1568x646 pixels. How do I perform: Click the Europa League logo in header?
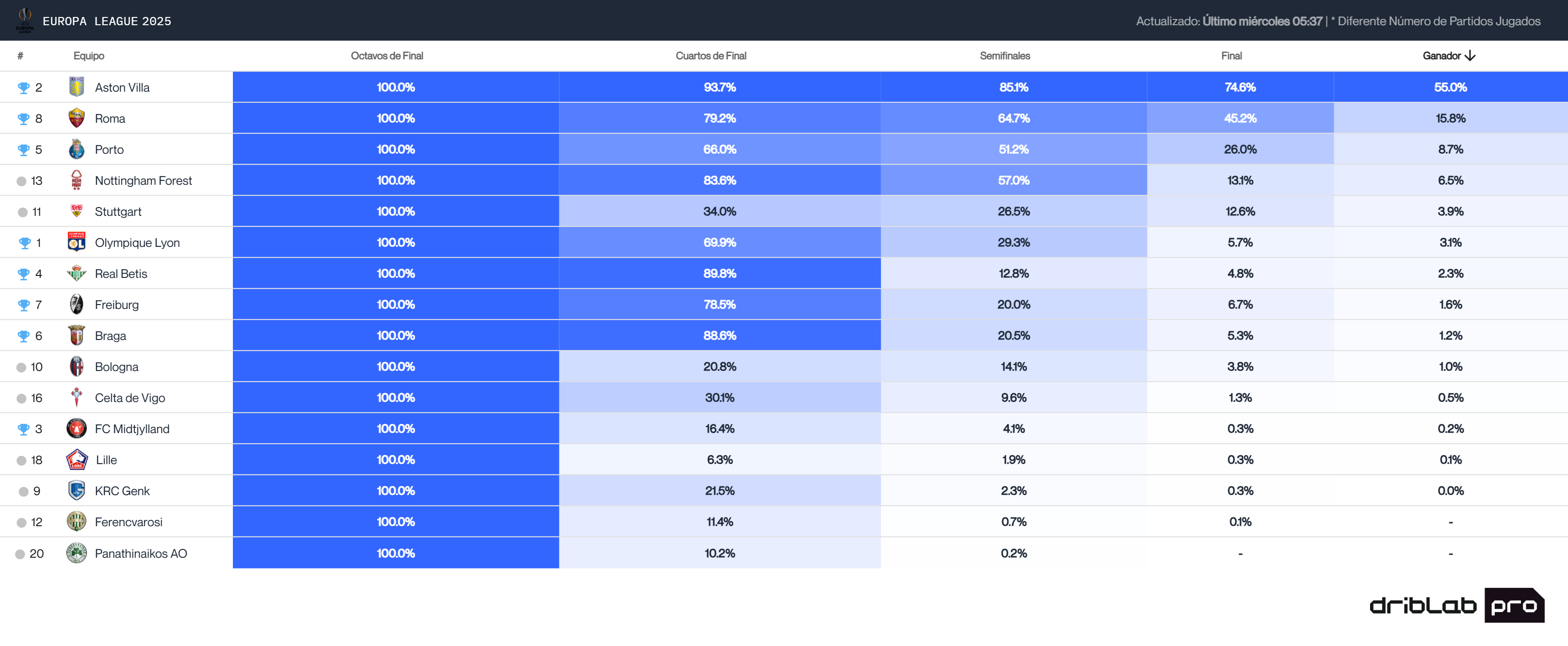25,20
